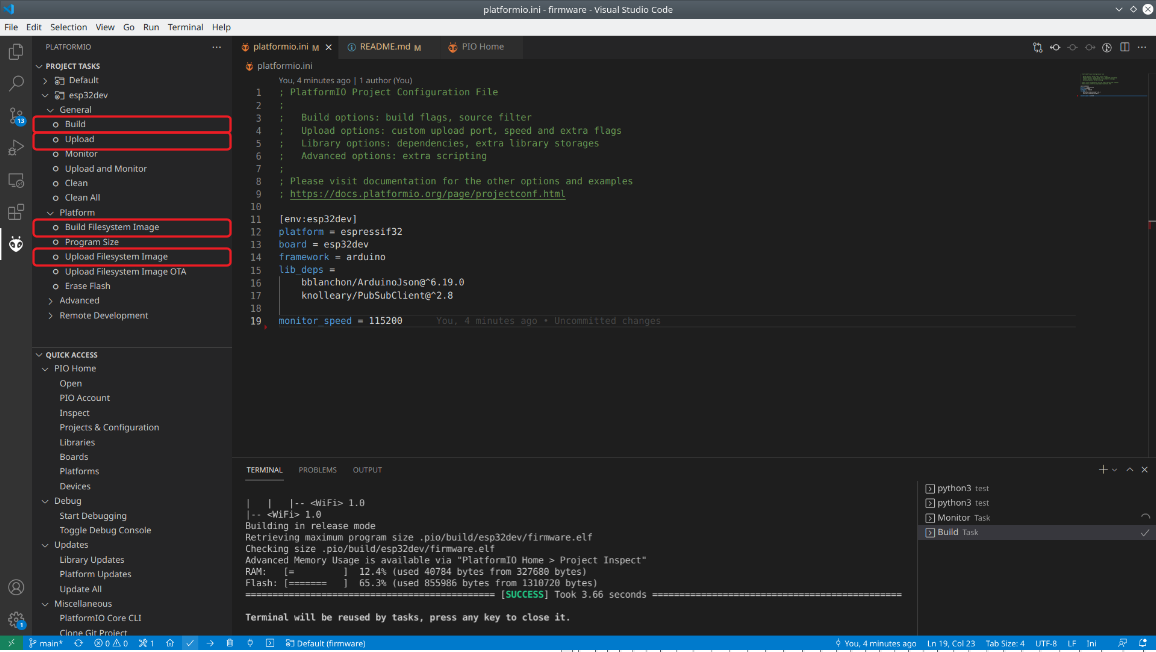Click PlatformIO Upload arrow in status bar
Screen dimensions: 1156x652
[210, 643]
